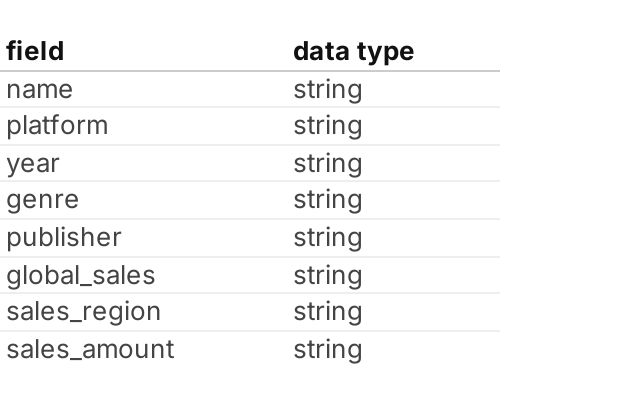Select the 'sales_region' field name
The image size is (640, 400).
click(83, 312)
